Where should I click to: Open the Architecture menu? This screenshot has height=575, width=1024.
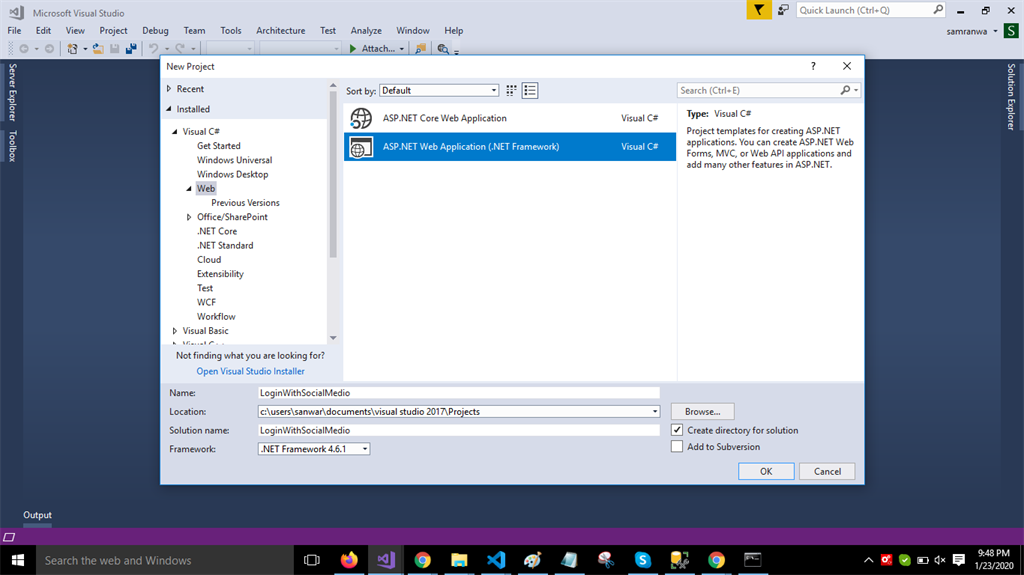tap(280, 31)
